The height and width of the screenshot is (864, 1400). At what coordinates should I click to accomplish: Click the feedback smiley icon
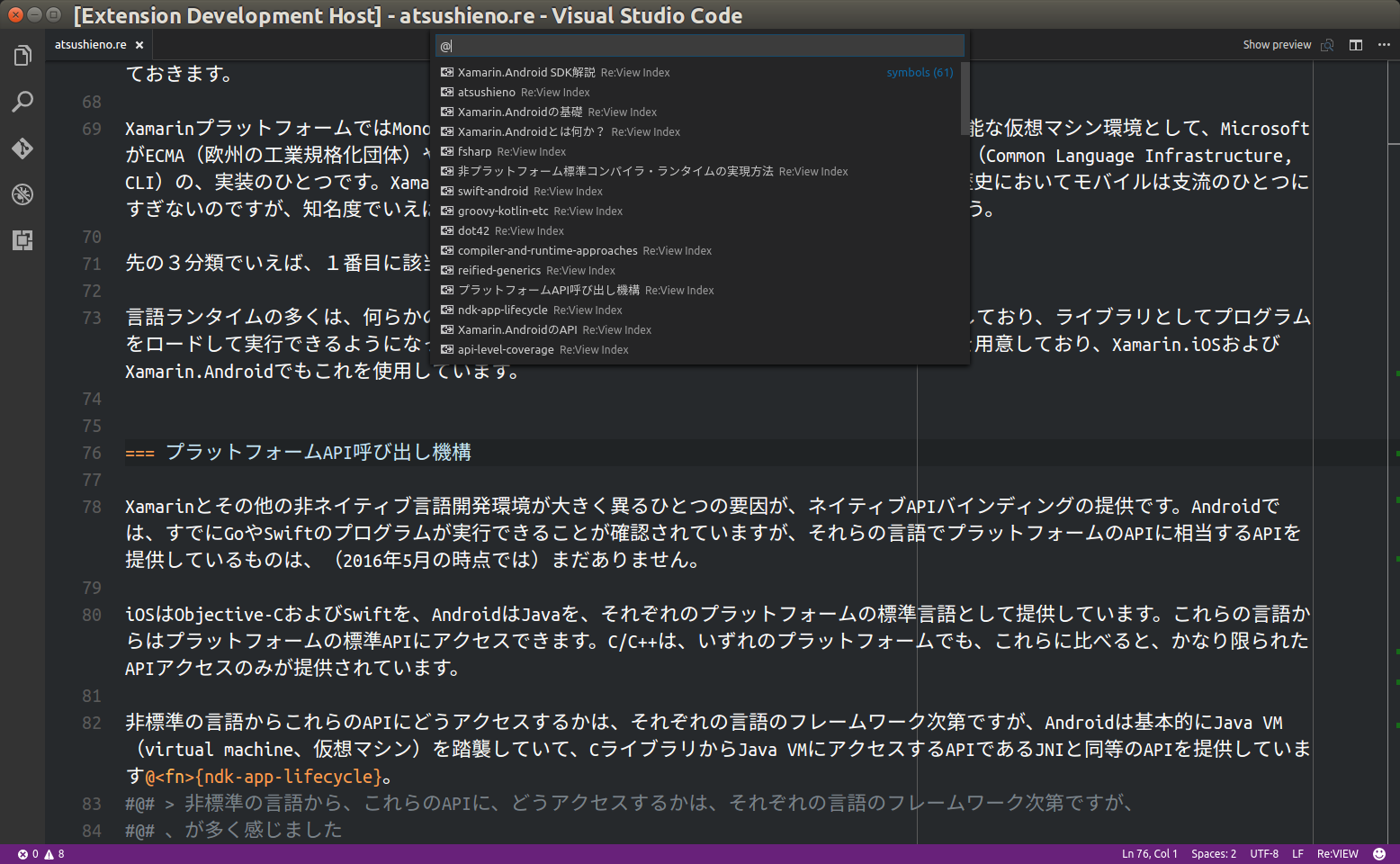click(1379, 854)
